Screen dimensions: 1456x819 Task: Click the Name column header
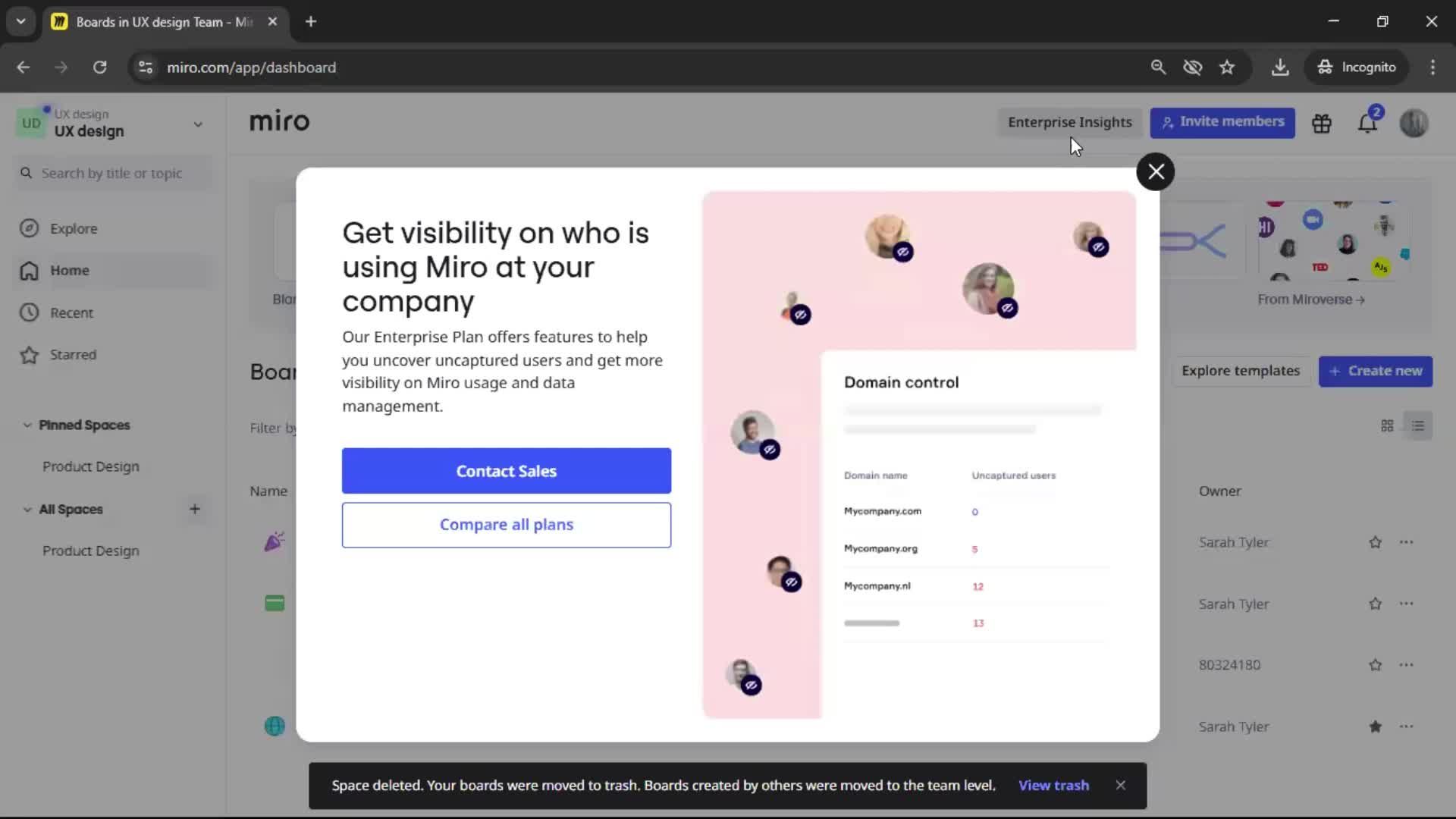point(268,491)
